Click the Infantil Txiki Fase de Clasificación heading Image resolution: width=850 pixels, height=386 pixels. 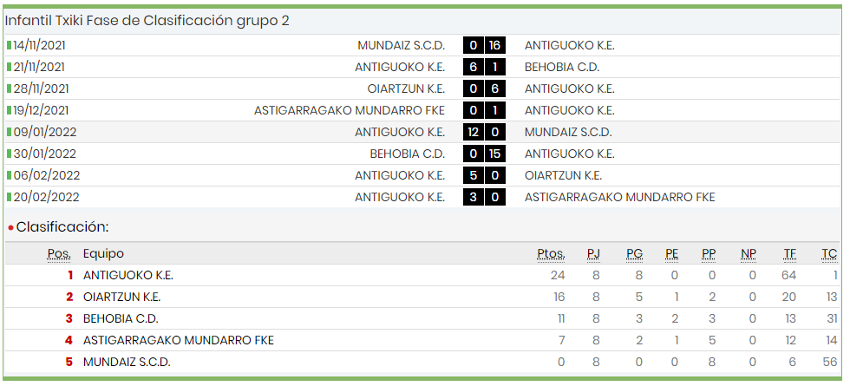(x=147, y=21)
